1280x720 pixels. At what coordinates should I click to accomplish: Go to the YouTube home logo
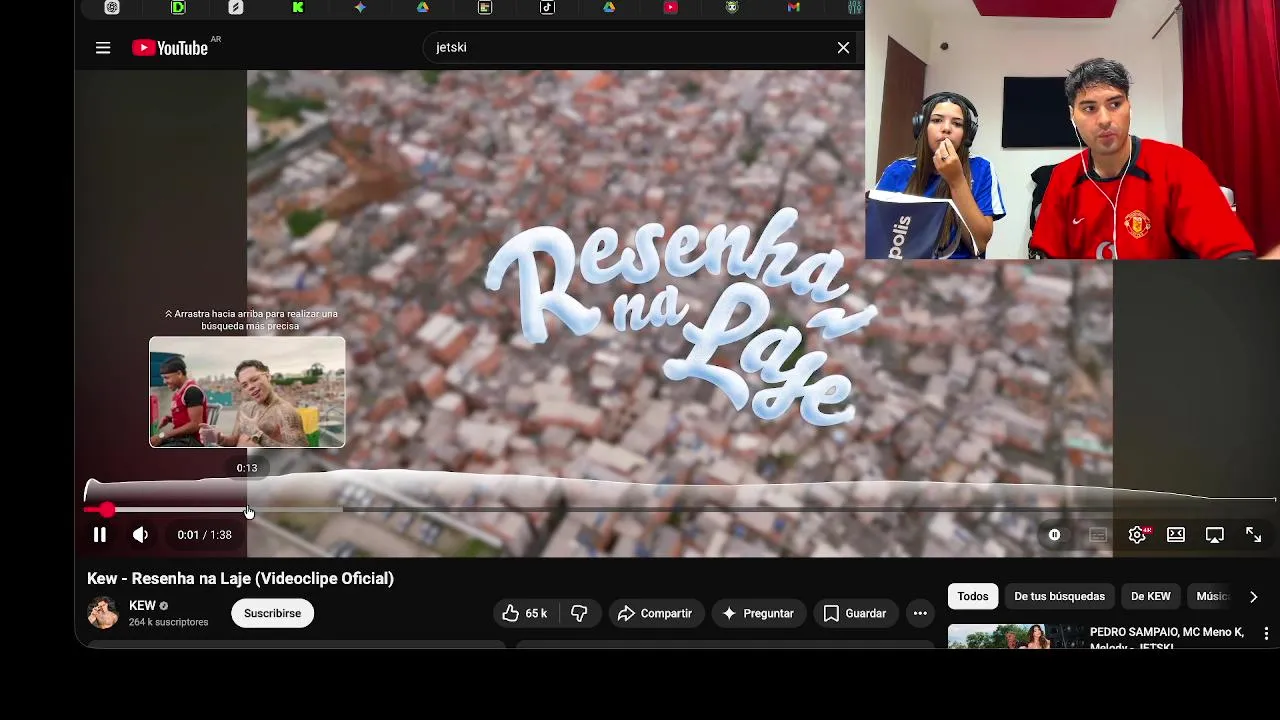[170, 48]
